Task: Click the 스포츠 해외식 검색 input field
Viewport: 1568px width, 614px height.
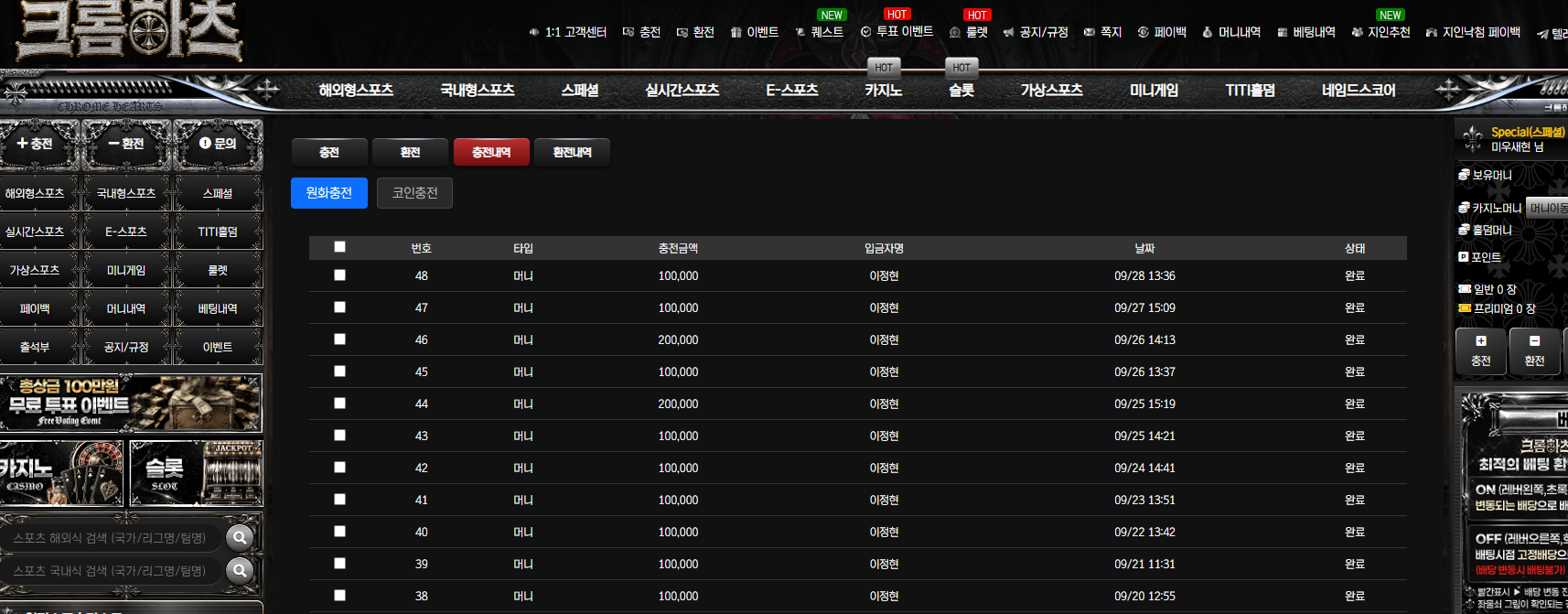Action: tap(112, 538)
